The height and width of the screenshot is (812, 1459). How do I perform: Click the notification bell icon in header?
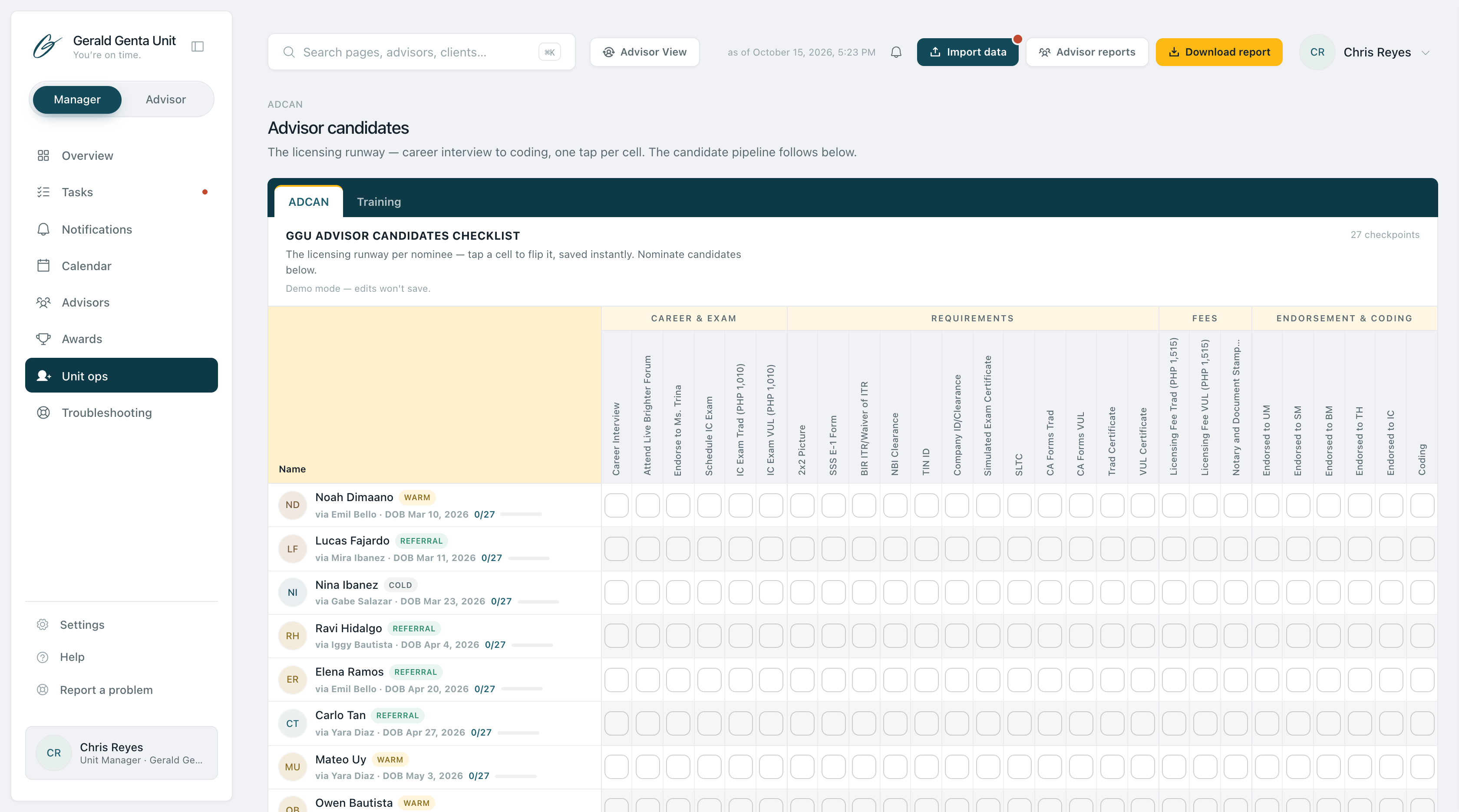coord(896,52)
